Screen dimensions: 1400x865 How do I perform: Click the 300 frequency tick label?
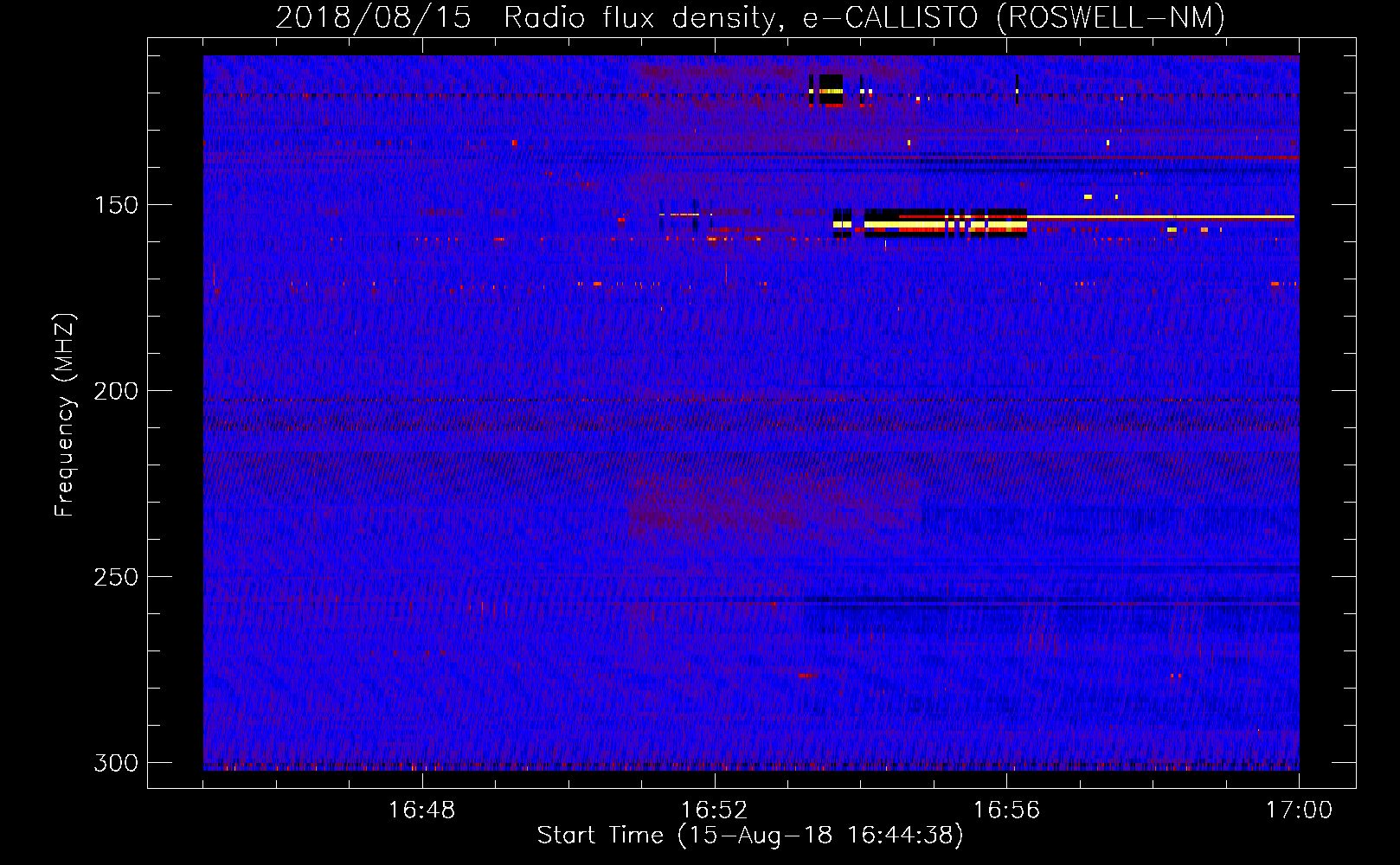116,763
